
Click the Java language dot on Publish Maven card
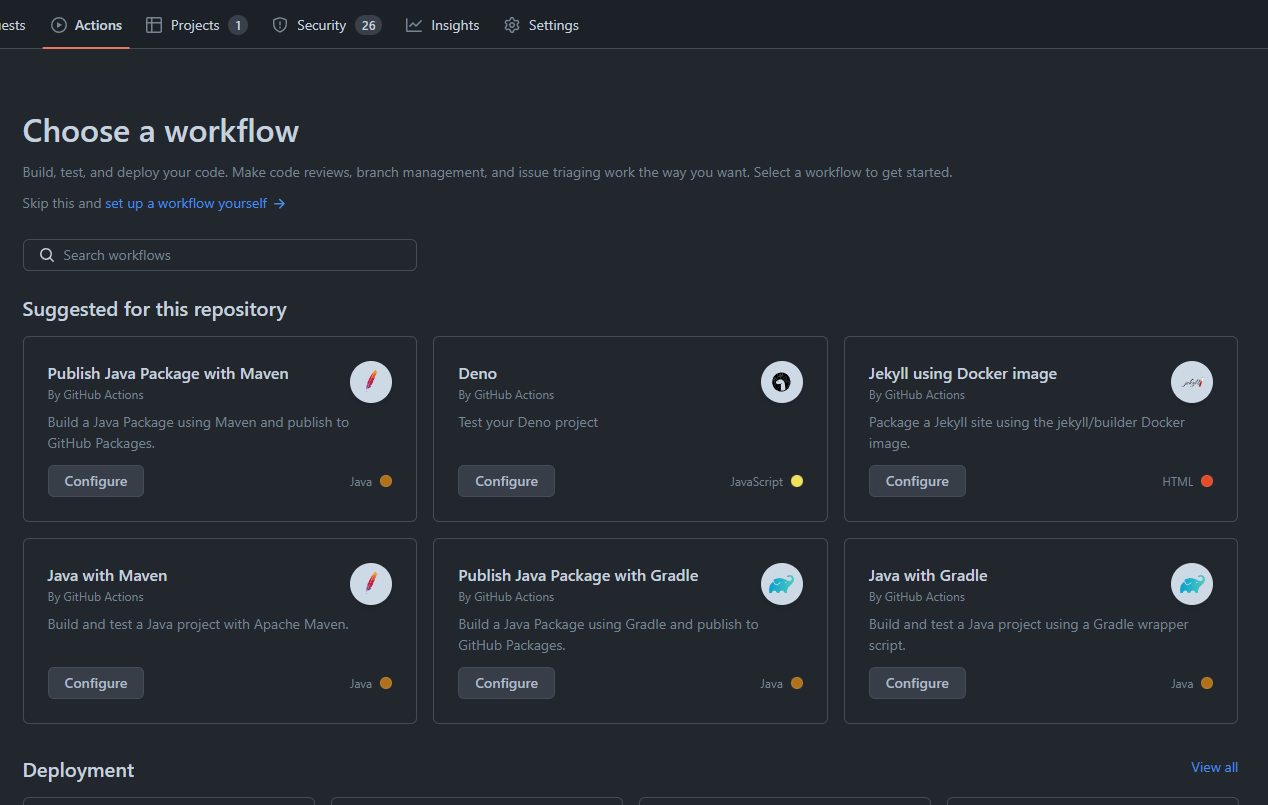(x=386, y=481)
